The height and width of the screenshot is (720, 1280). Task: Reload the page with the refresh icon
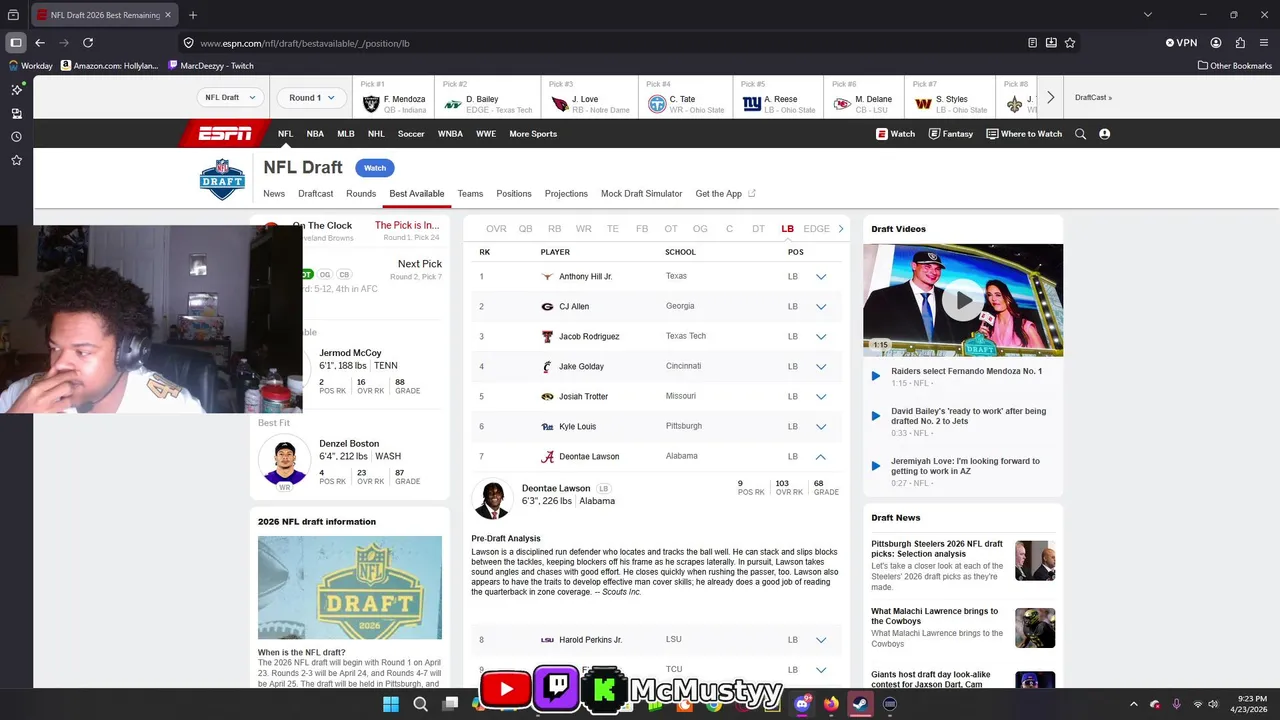tap(88, 43)
